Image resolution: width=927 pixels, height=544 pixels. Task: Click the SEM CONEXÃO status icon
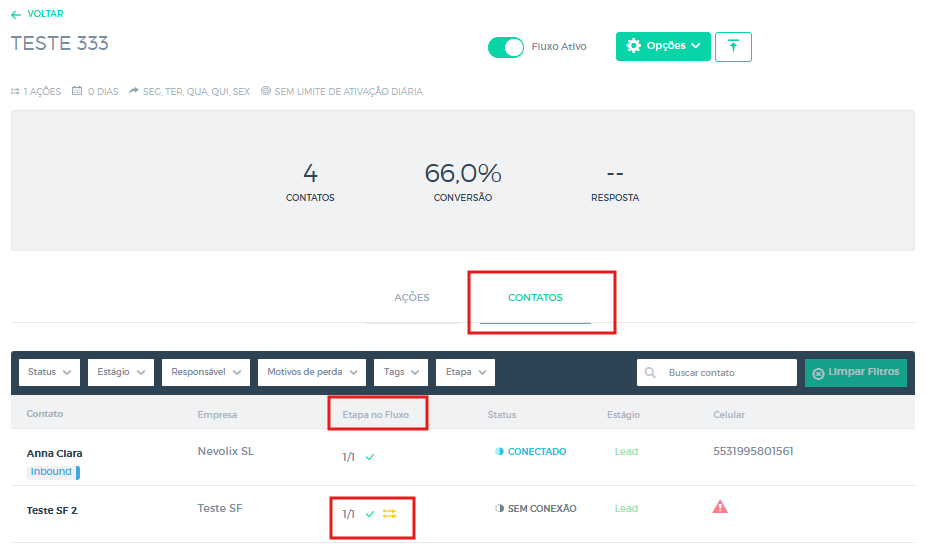point(500,509)
